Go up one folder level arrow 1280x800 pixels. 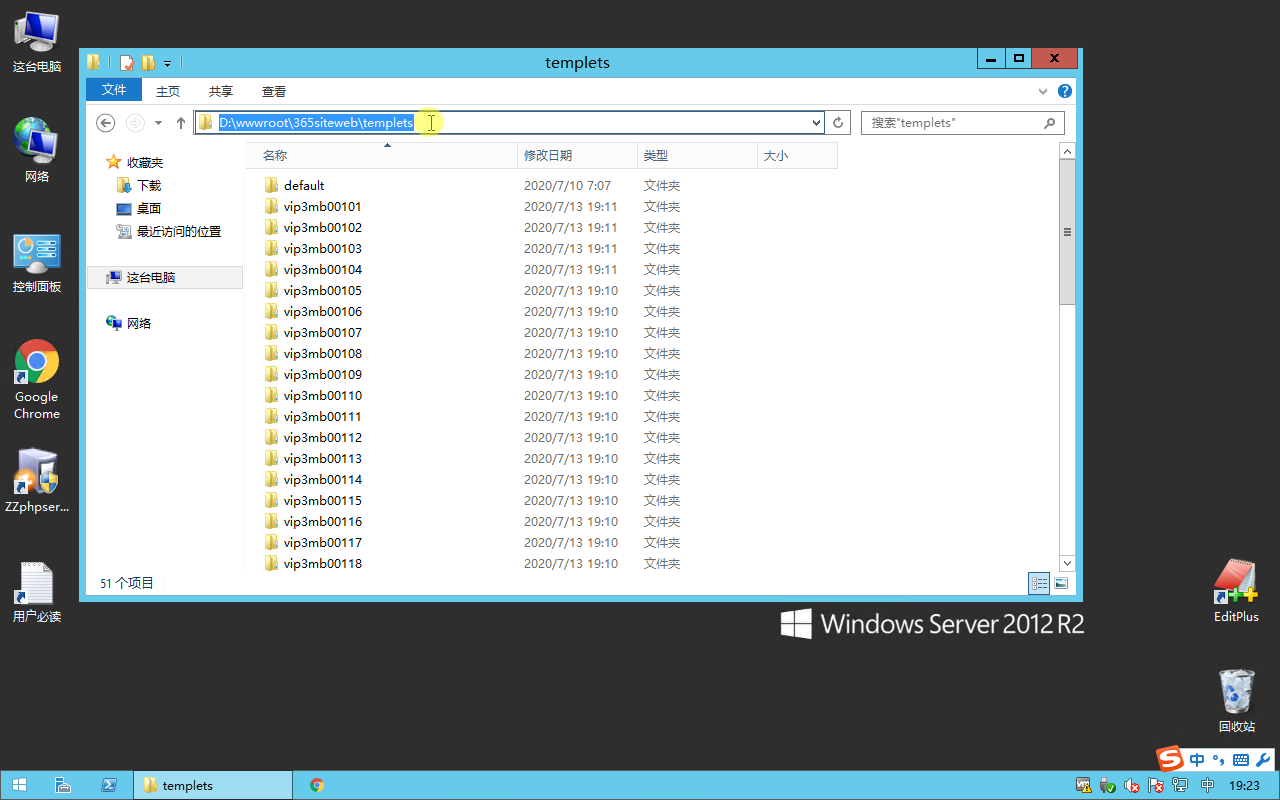[181, 122]
